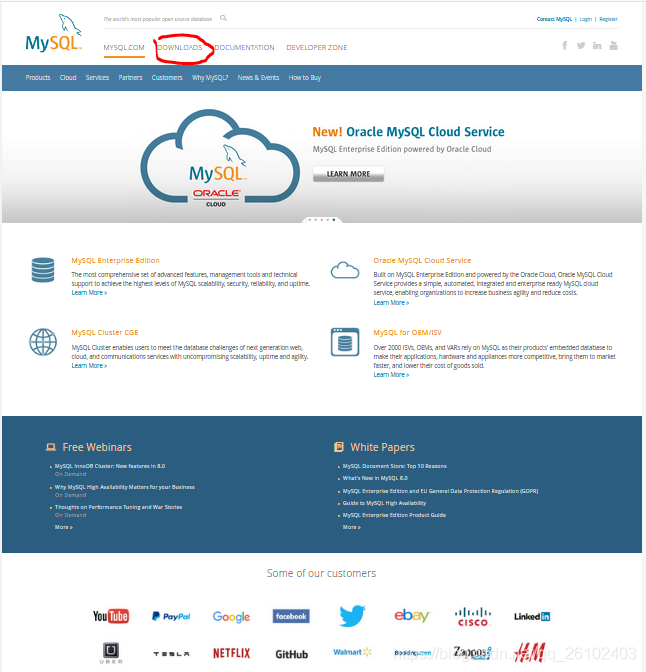Open the Cloud menu item
The width and height of the screenshot is (646, 672).
[x=68, y=78]
